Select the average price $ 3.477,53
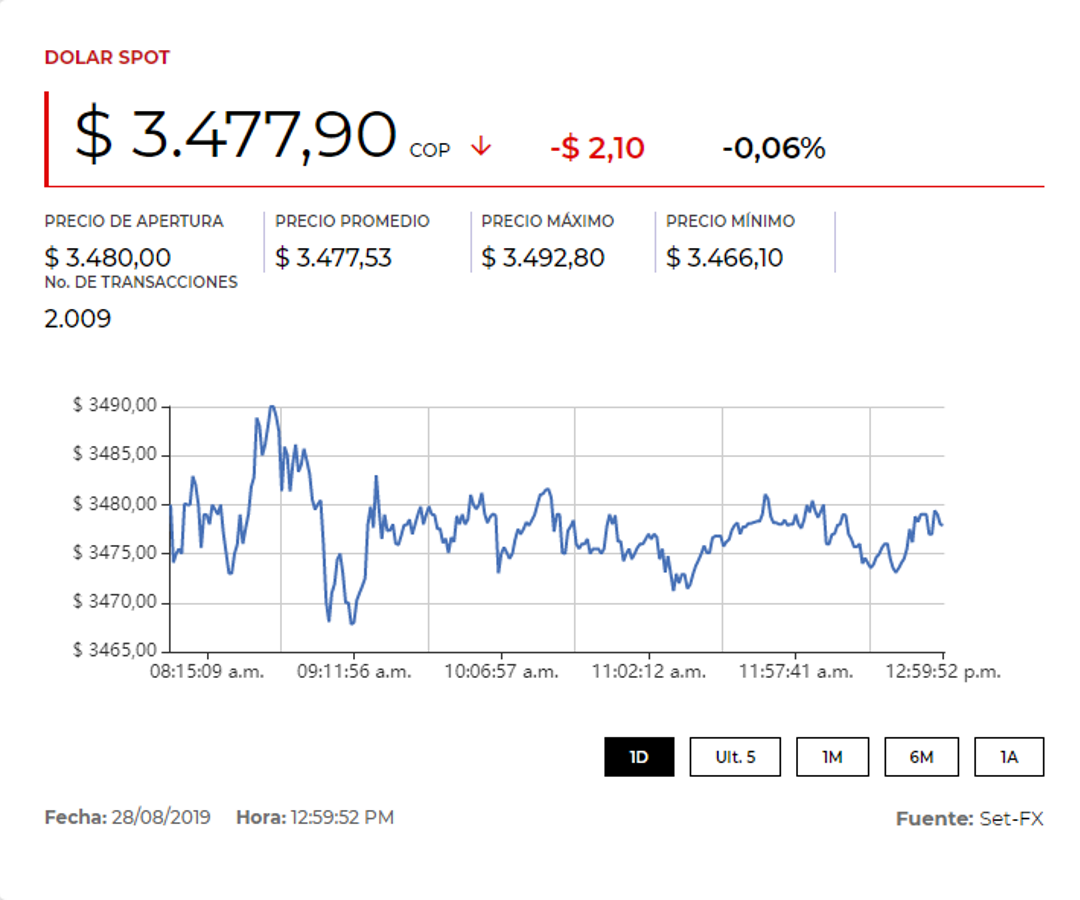This screenshot has height=900, width=1080. tap(333, 258)
